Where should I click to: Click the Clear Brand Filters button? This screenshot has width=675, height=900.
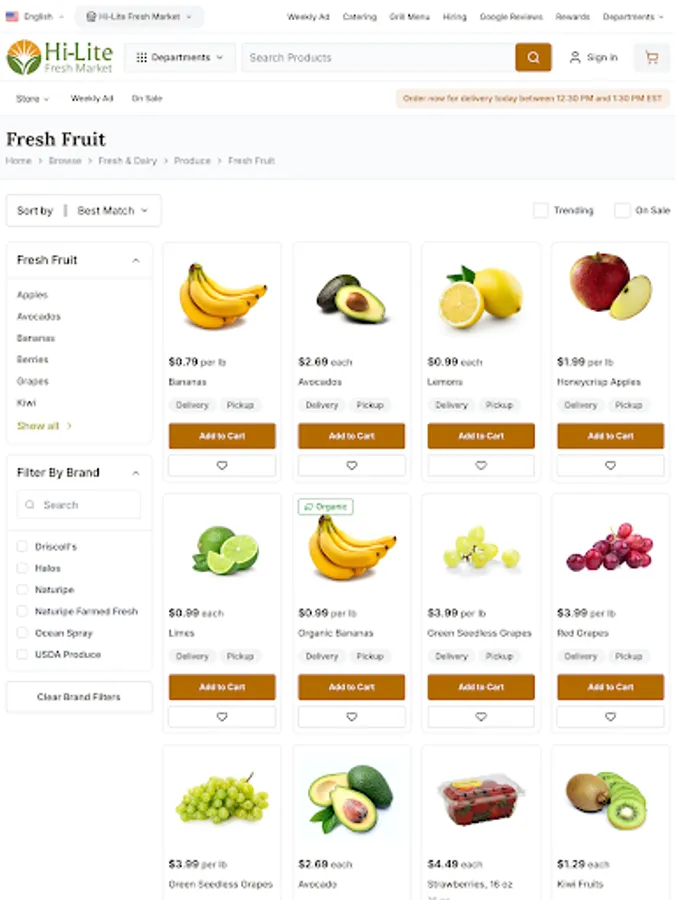point(79,697)
